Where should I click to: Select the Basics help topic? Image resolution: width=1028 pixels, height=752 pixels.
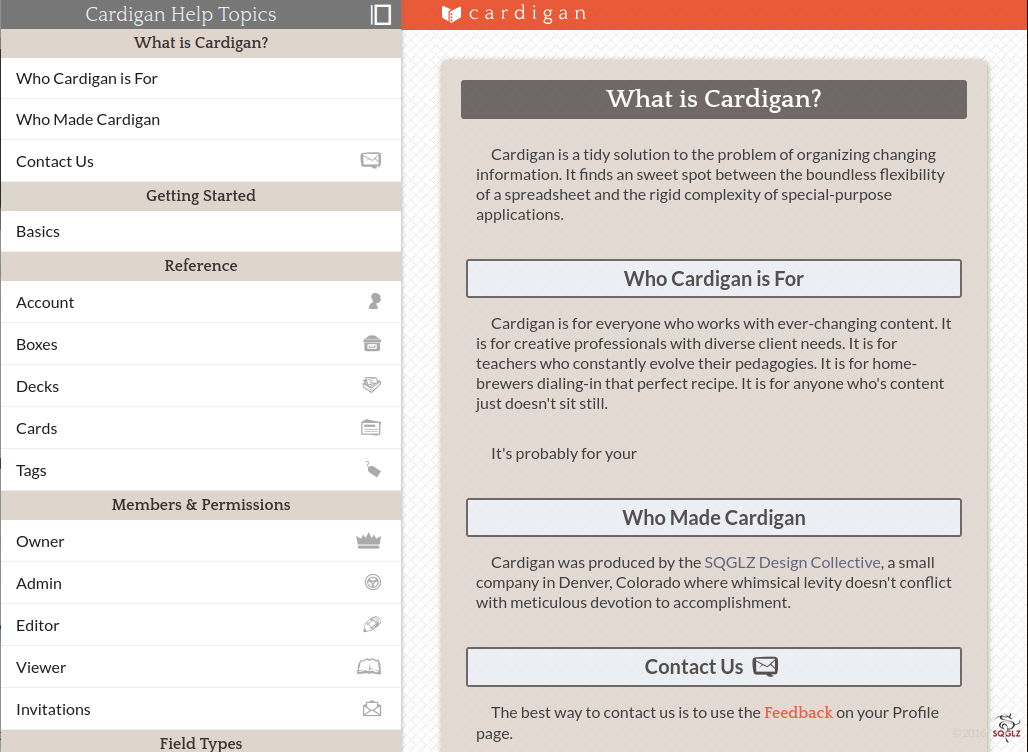(x=38, y=232)
